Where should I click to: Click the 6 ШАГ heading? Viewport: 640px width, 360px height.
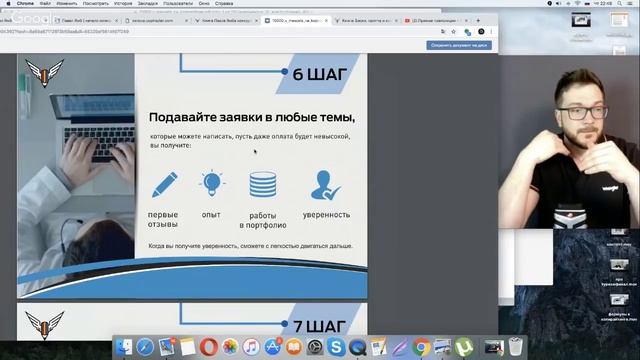320,74
